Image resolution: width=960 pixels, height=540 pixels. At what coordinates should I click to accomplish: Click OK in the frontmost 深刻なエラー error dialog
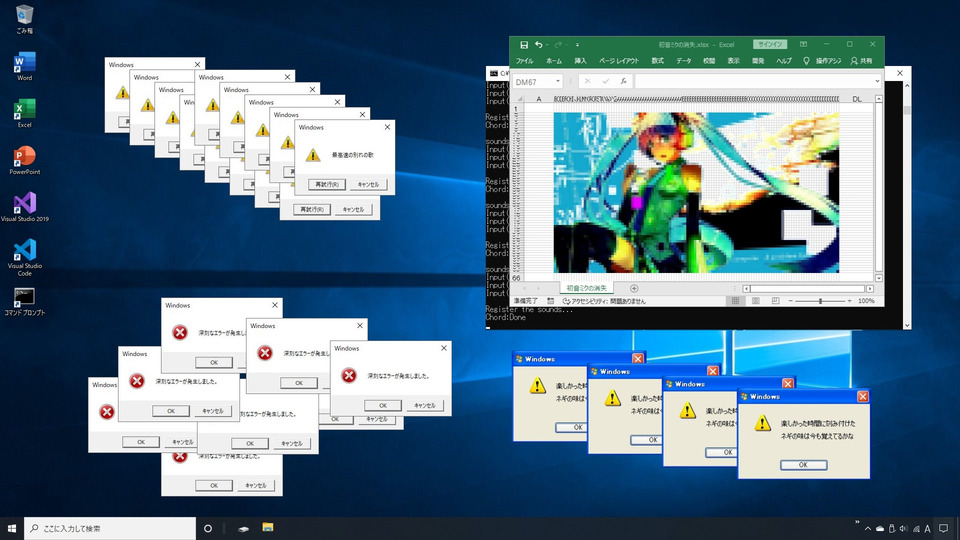[x=383, y=405]
